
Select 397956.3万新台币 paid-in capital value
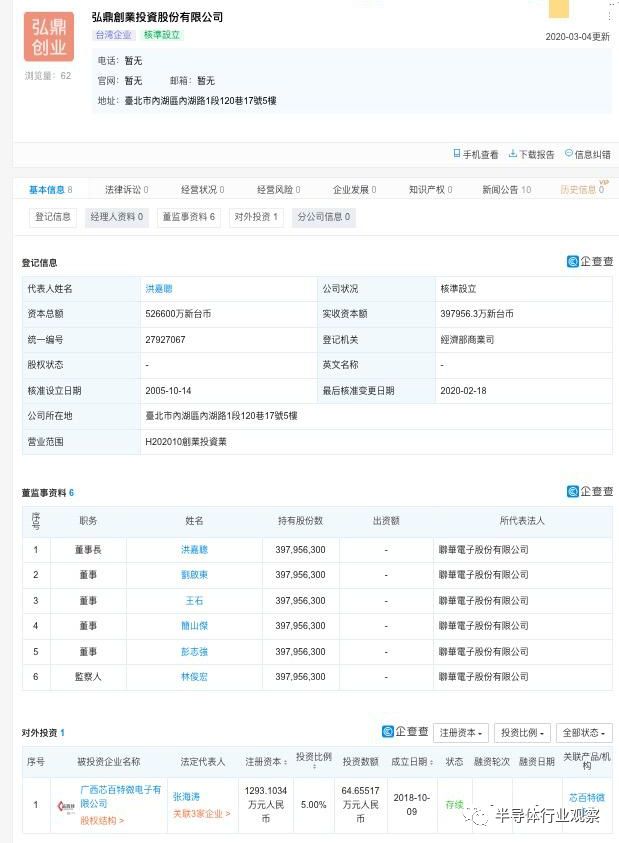[x=476, y=314]
